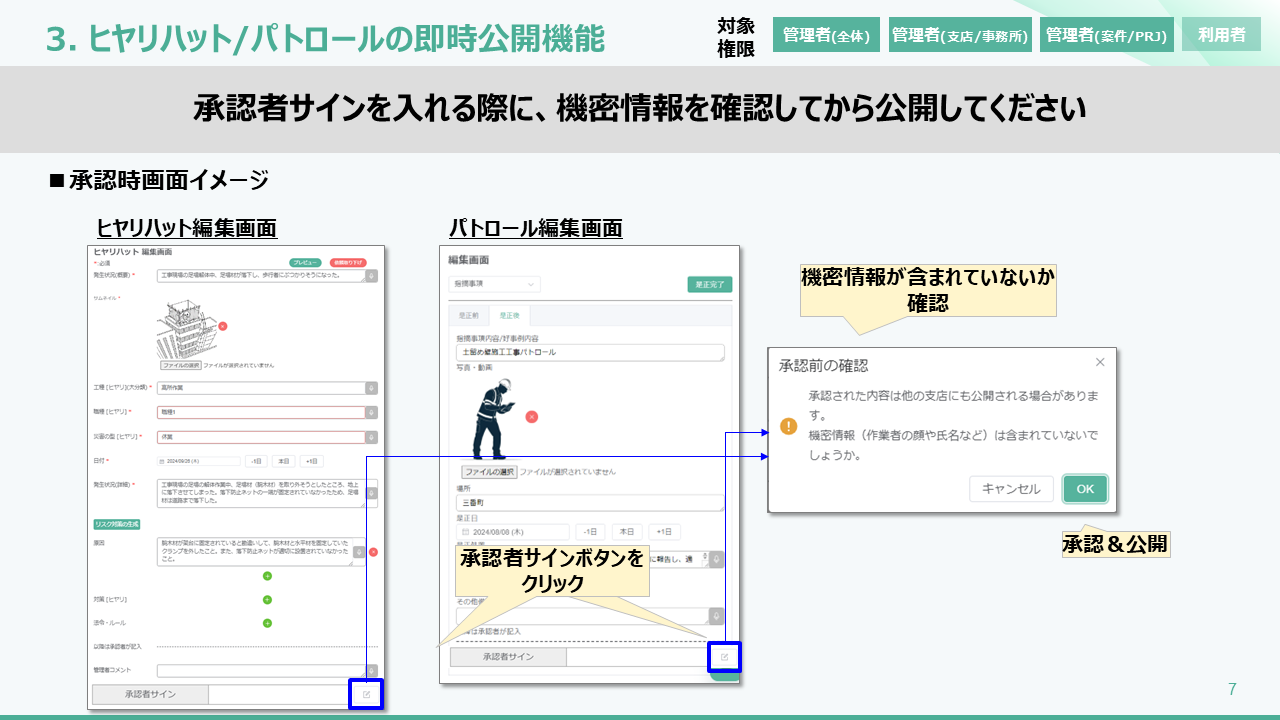Expand the 工種 [ヒヤリ](大分類) 高所作業 dropdown
Viewport: 1280px width, 720px height.
coord(371,388)
